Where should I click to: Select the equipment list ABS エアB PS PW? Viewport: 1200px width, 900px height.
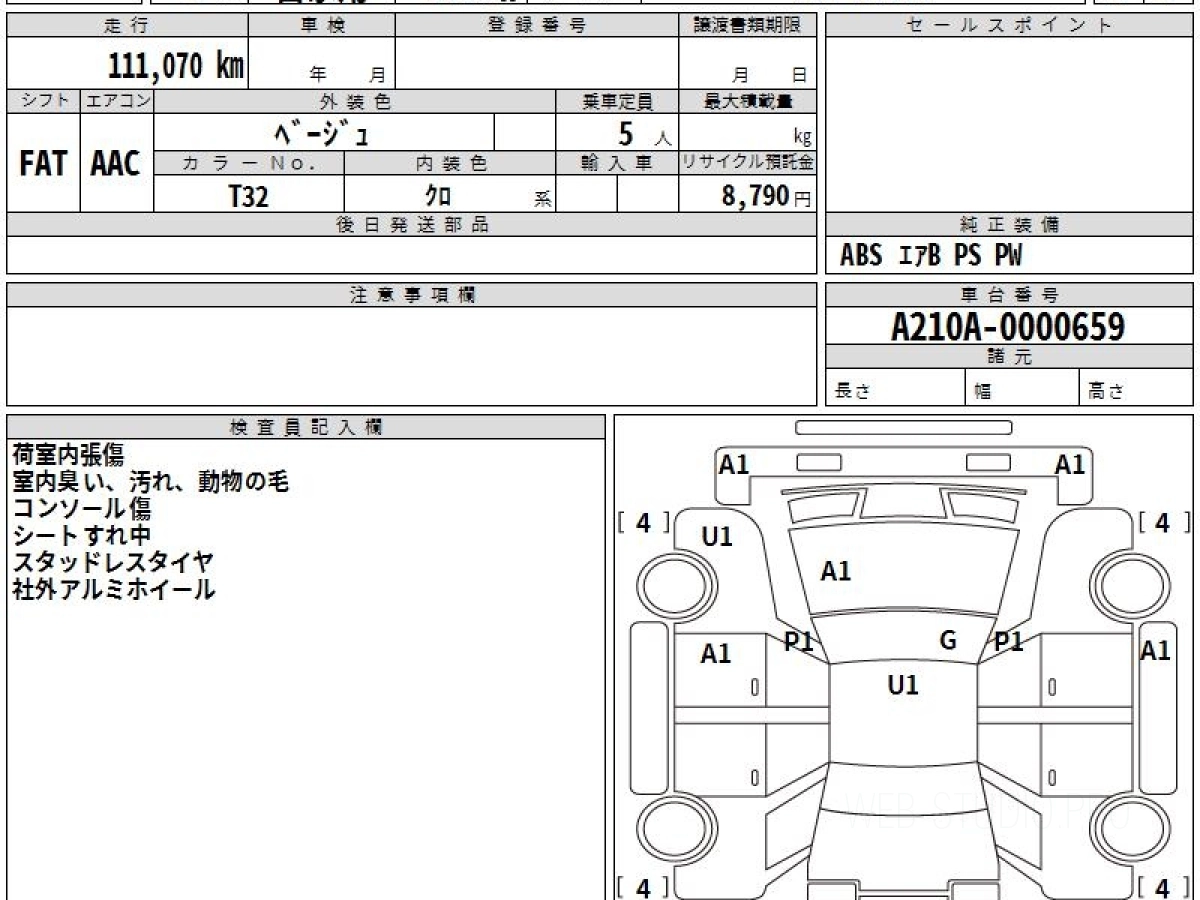(931, 257)
